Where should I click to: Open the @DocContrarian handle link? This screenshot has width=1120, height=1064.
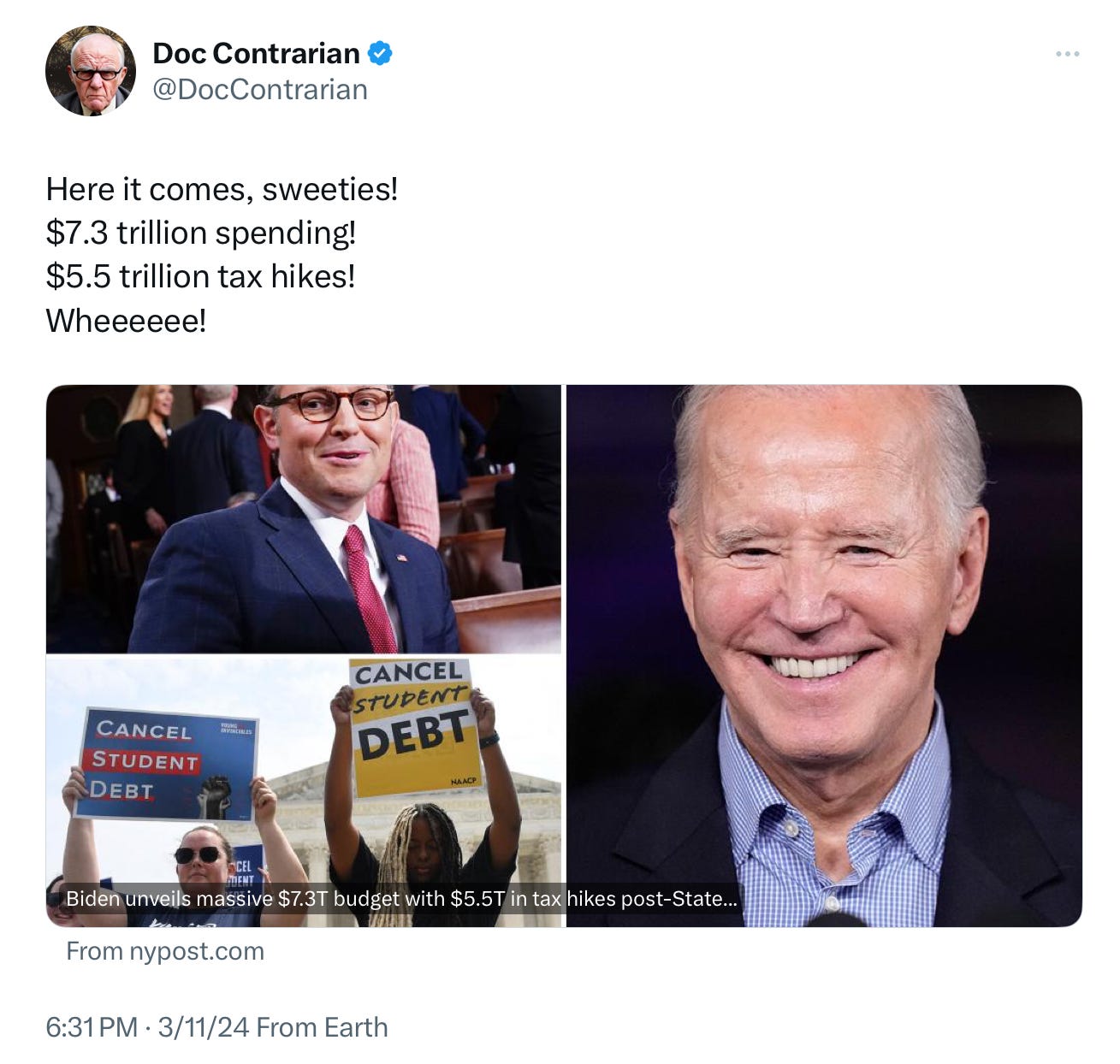(x=260, y=89)
